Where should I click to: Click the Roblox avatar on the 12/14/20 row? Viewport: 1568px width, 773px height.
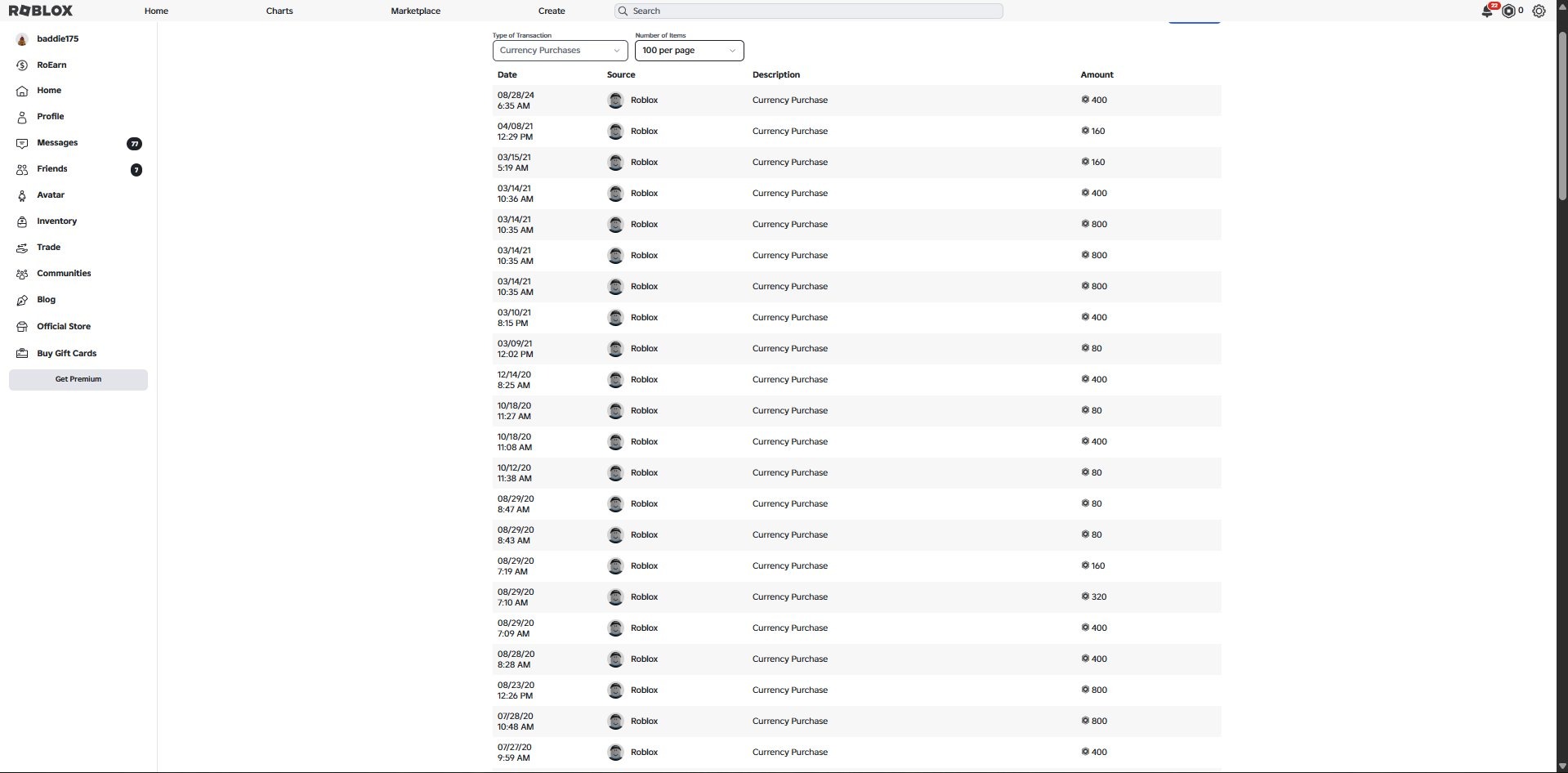coord(616,380)
